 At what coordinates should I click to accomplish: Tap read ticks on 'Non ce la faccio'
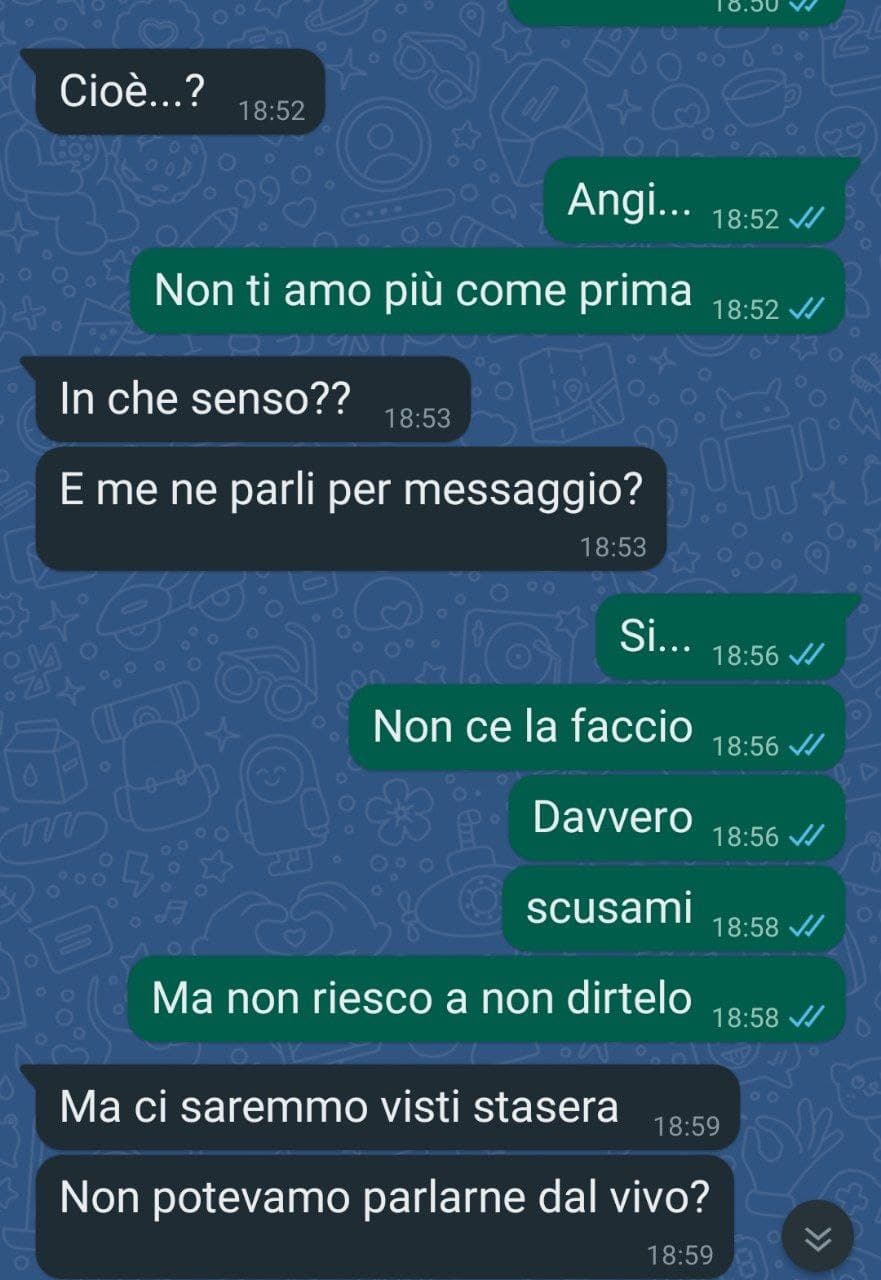coord(806,745)
